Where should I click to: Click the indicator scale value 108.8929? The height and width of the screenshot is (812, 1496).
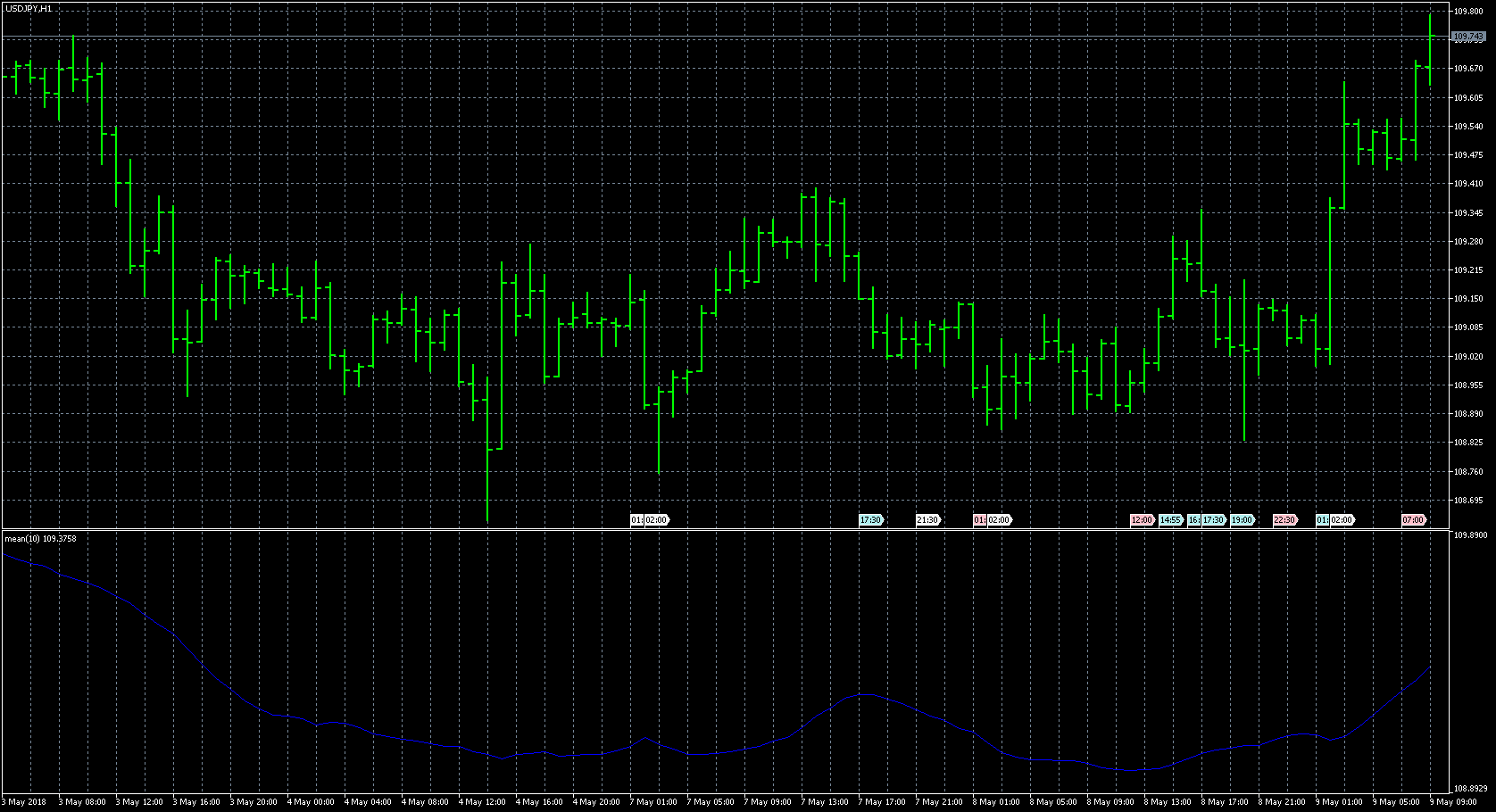pyautogui.click(x=1470, y=789)
